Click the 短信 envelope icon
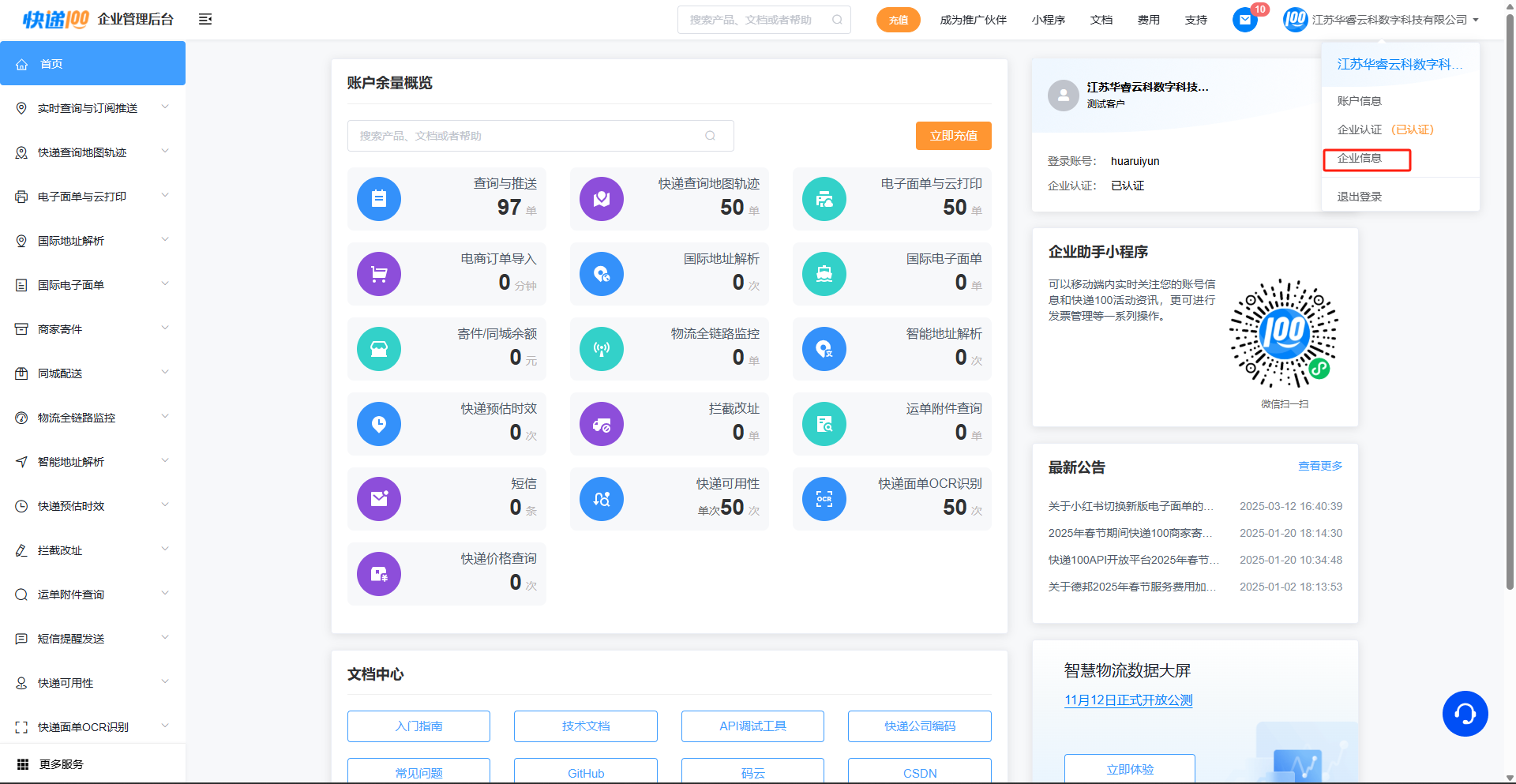Screen dimensions: 1516x784 pos(379,499)
